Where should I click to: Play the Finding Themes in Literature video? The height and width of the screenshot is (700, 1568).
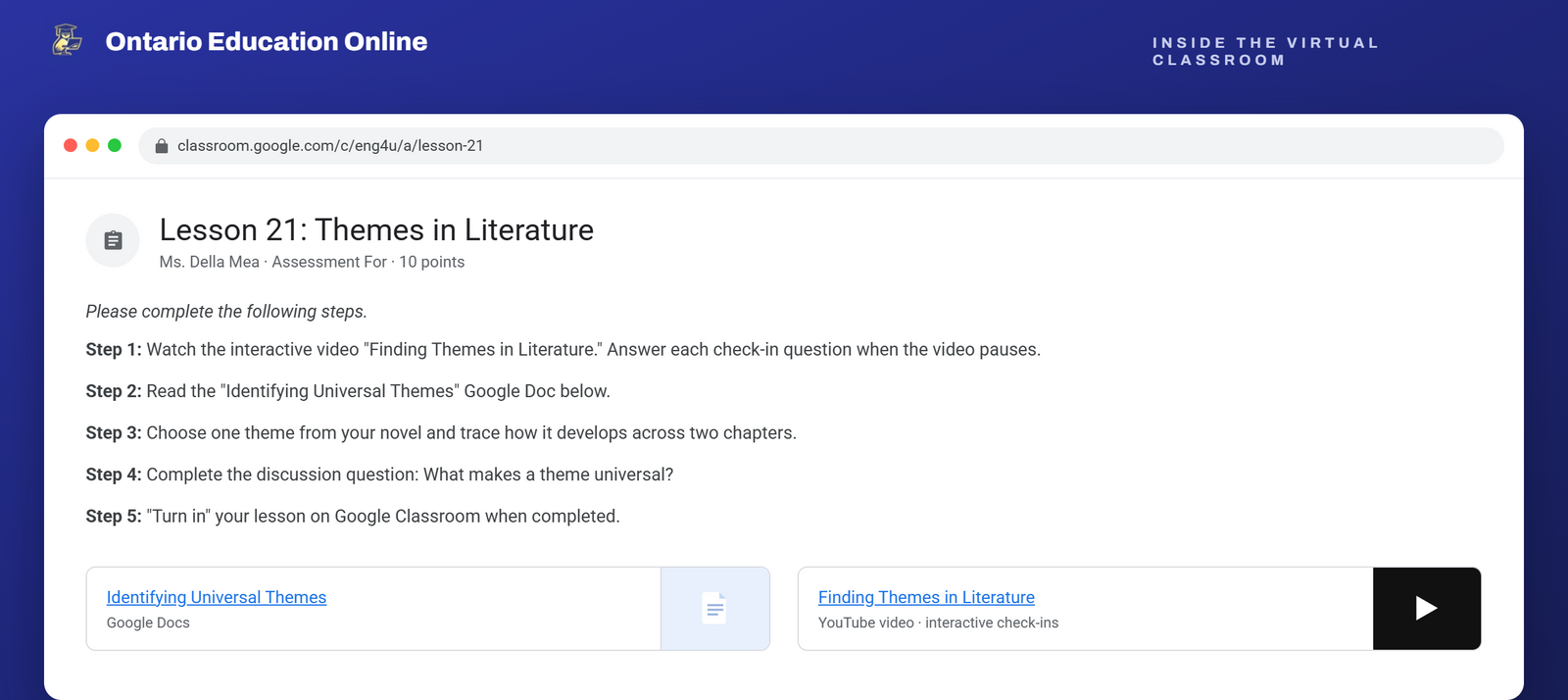point(1426,608)
